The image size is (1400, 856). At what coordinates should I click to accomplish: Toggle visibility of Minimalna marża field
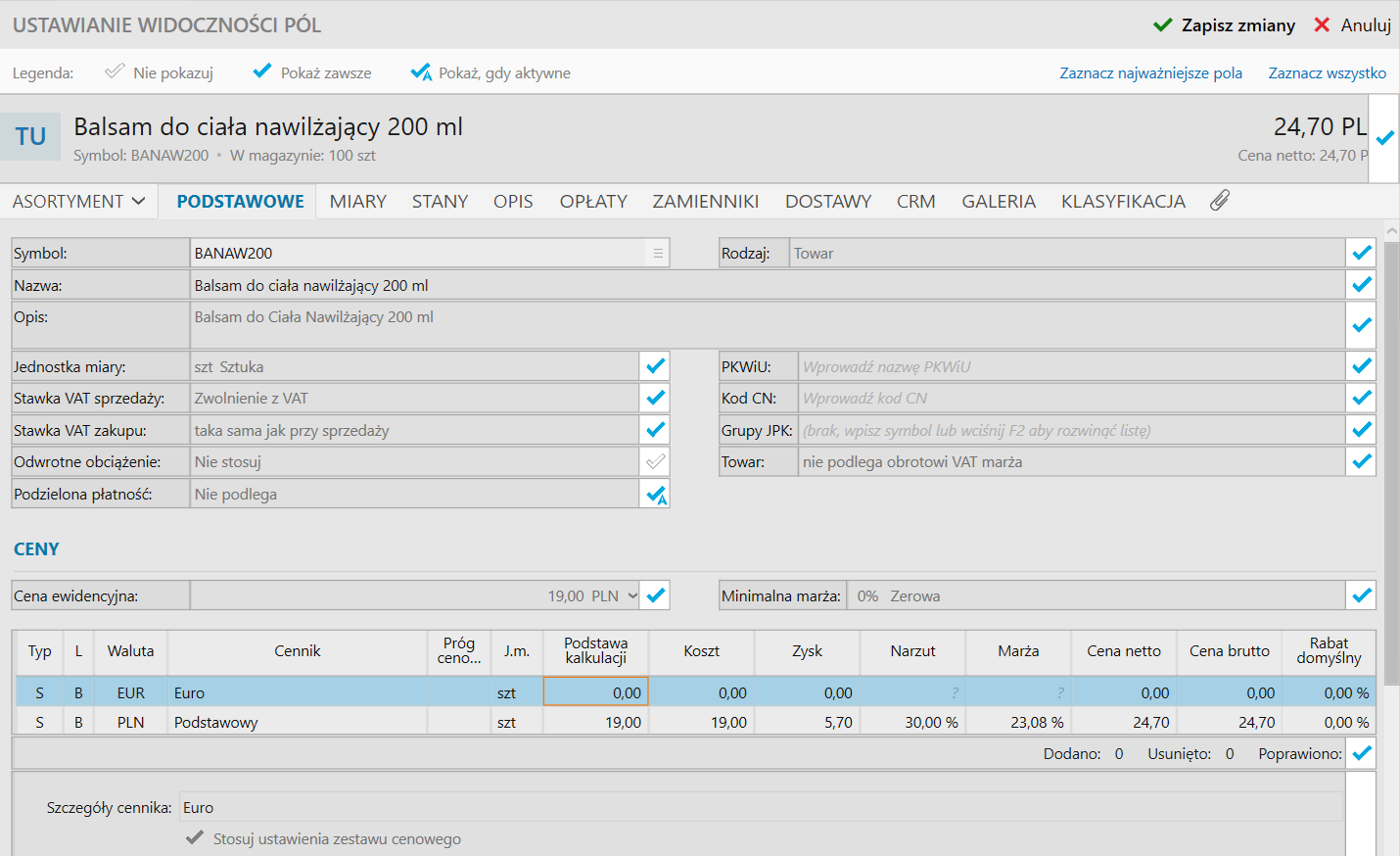(1361, 595)
